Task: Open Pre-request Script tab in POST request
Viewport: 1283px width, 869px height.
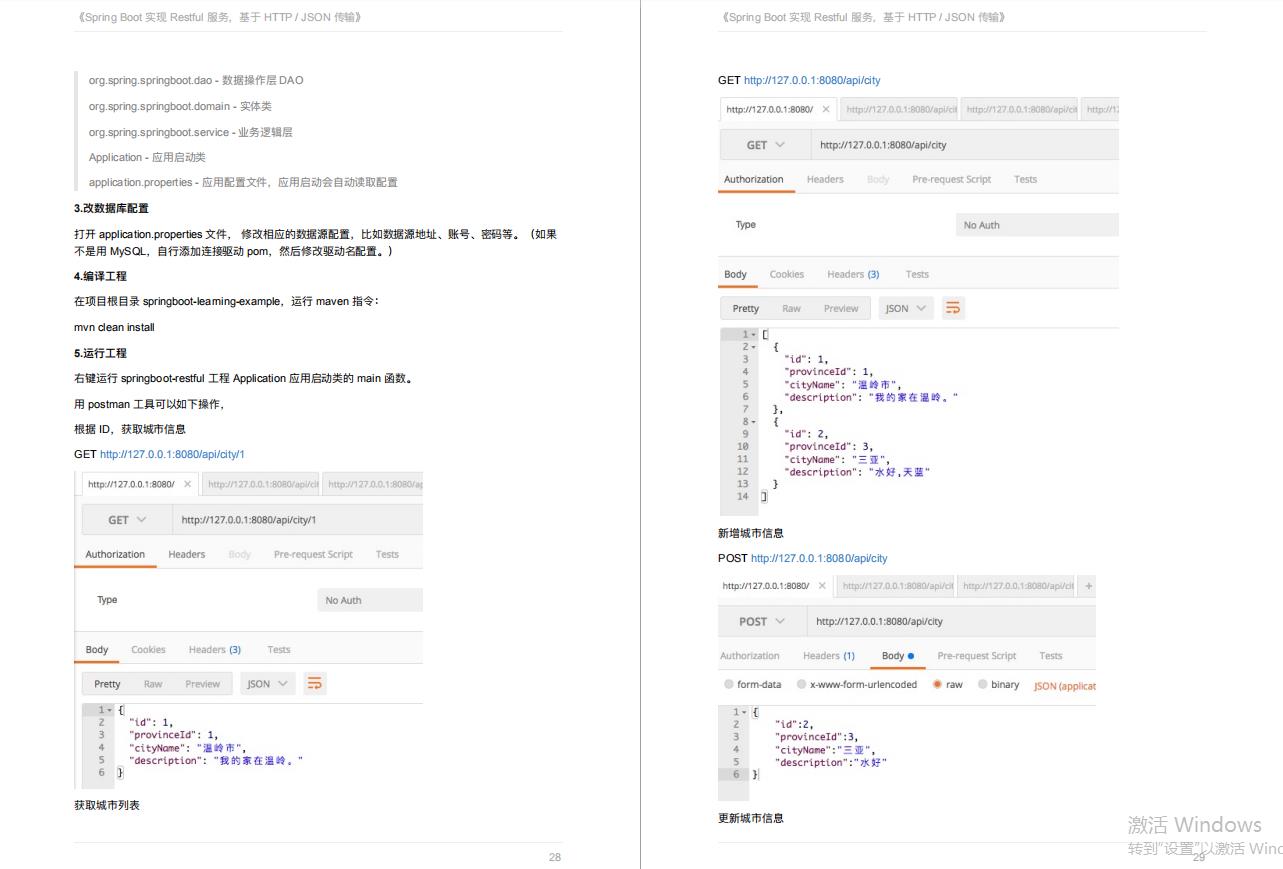Action: pos(977,656)
